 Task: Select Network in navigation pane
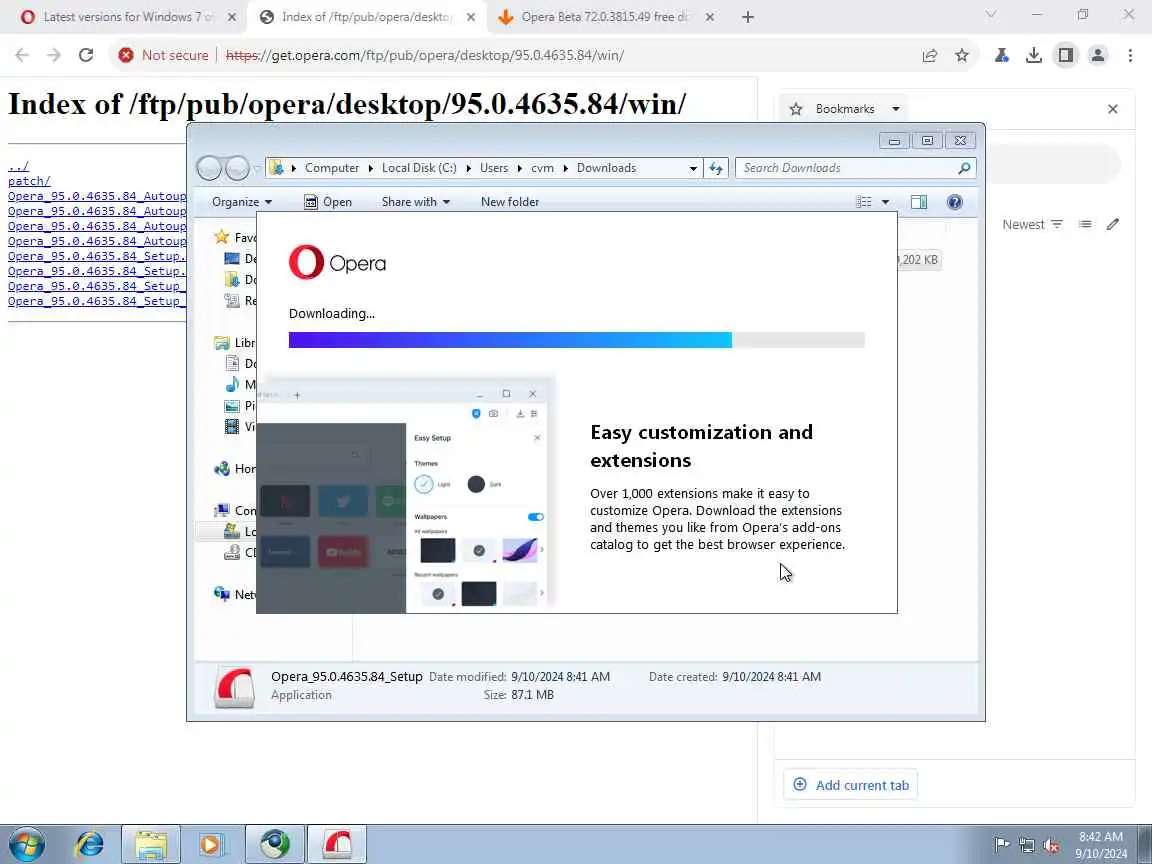point(234,594)
